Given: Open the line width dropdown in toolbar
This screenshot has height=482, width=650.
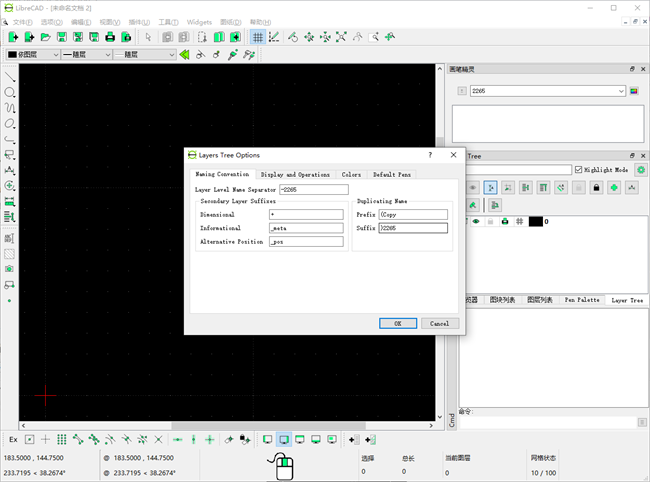Looking at the screenshot, I should pos(86,55).
